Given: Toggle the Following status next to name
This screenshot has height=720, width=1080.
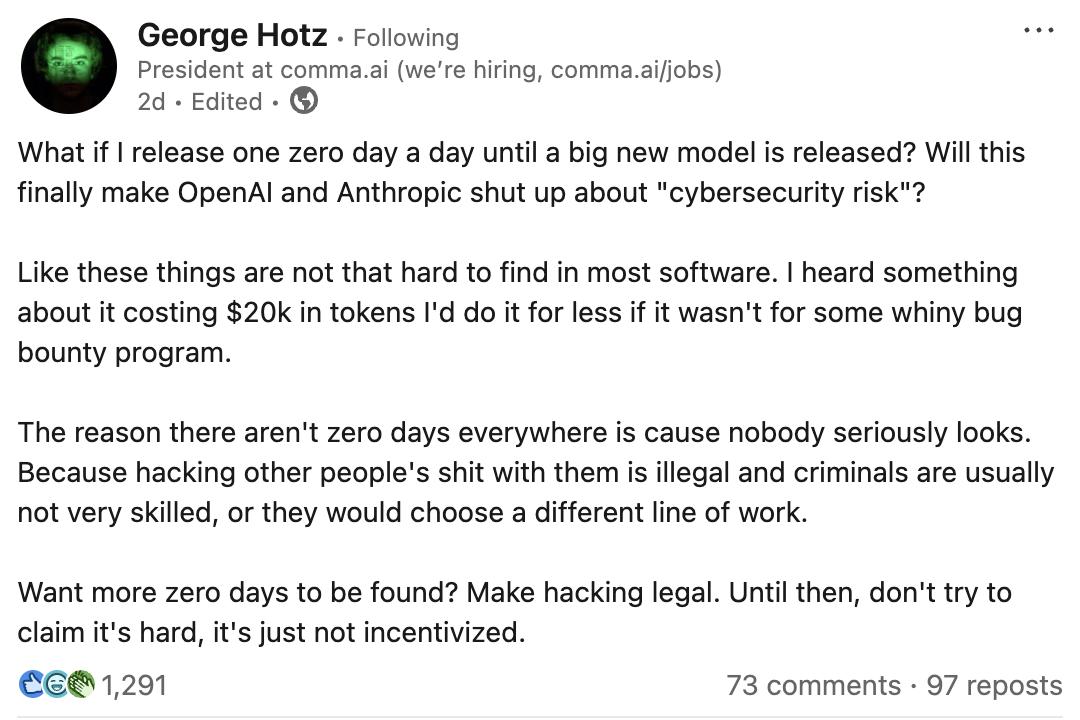Looking at the screenshot, I should point(405,38).
